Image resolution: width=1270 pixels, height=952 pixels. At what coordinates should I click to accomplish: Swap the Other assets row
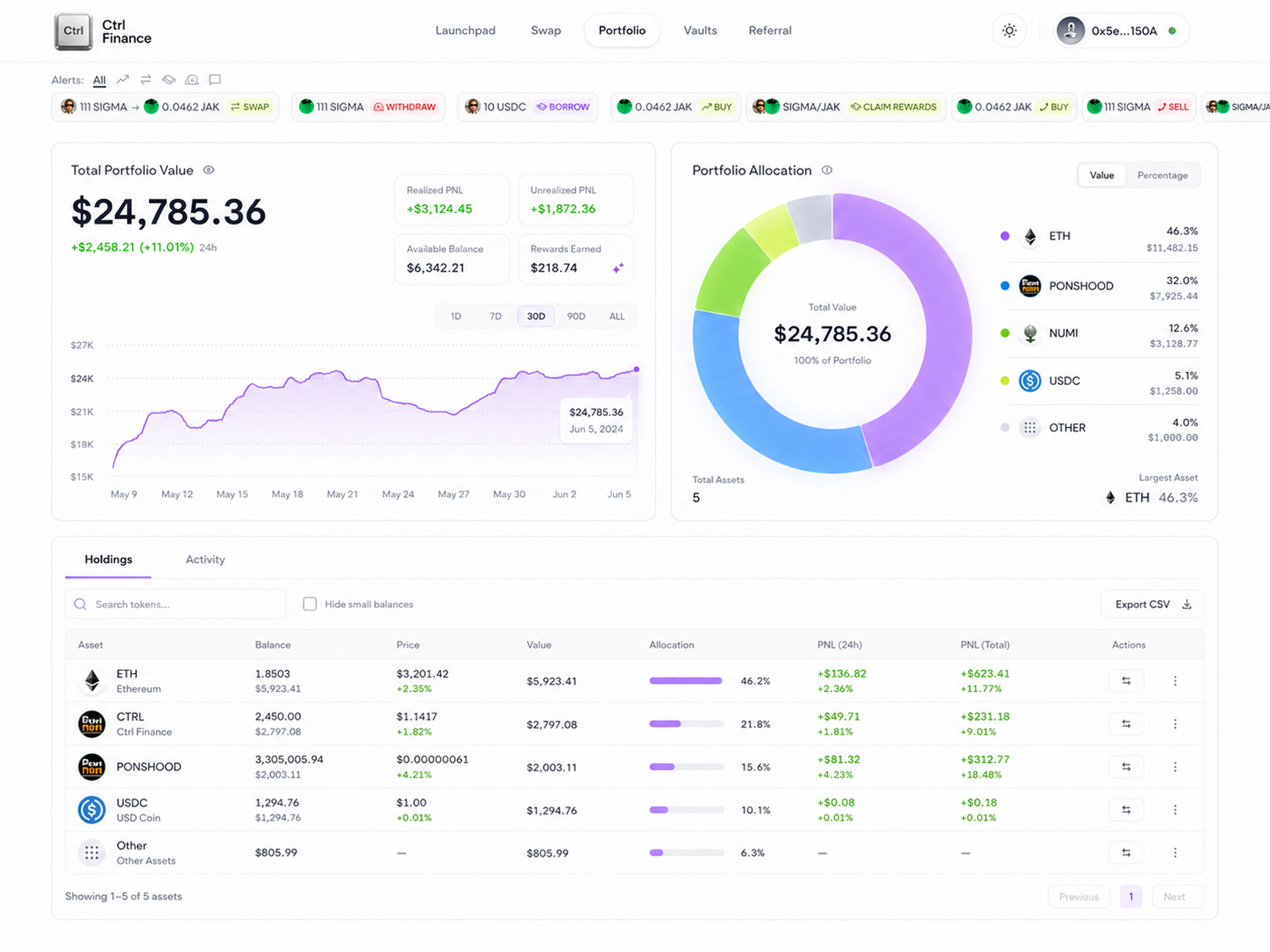click(x=1126, y=853)
